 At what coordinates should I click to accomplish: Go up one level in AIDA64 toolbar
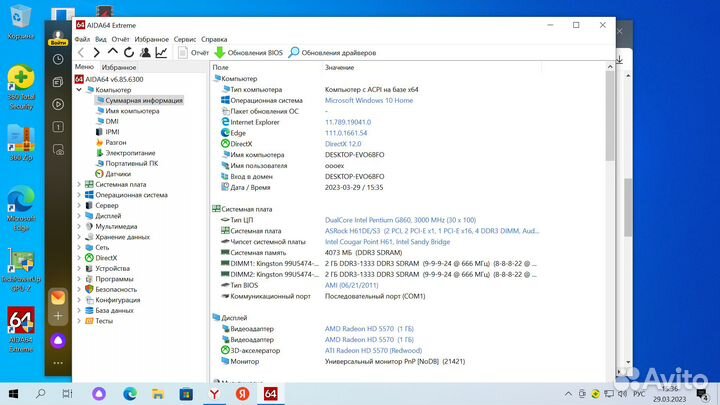(x=112, y=52)
